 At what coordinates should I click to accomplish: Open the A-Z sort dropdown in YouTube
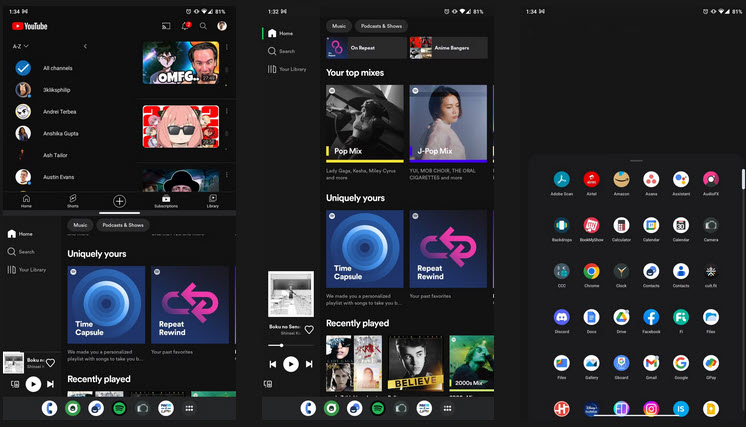(20, 46)
